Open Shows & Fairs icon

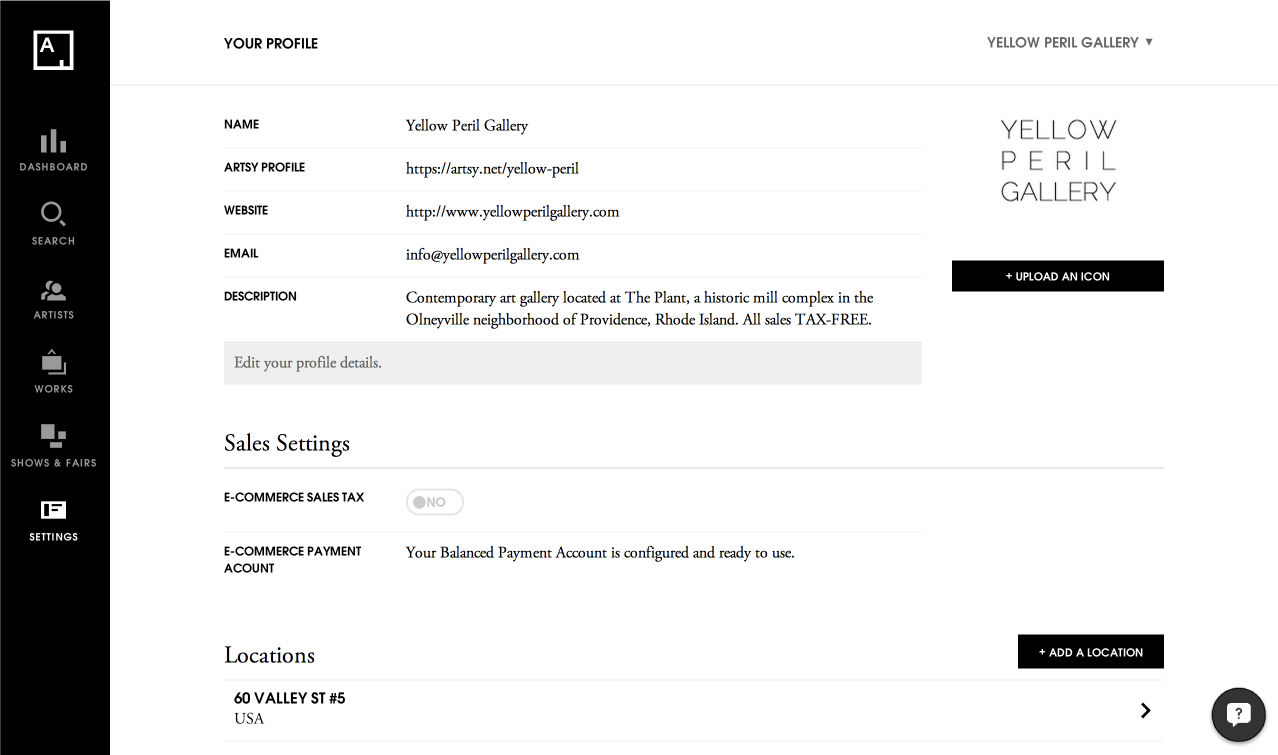pos(53,436)
